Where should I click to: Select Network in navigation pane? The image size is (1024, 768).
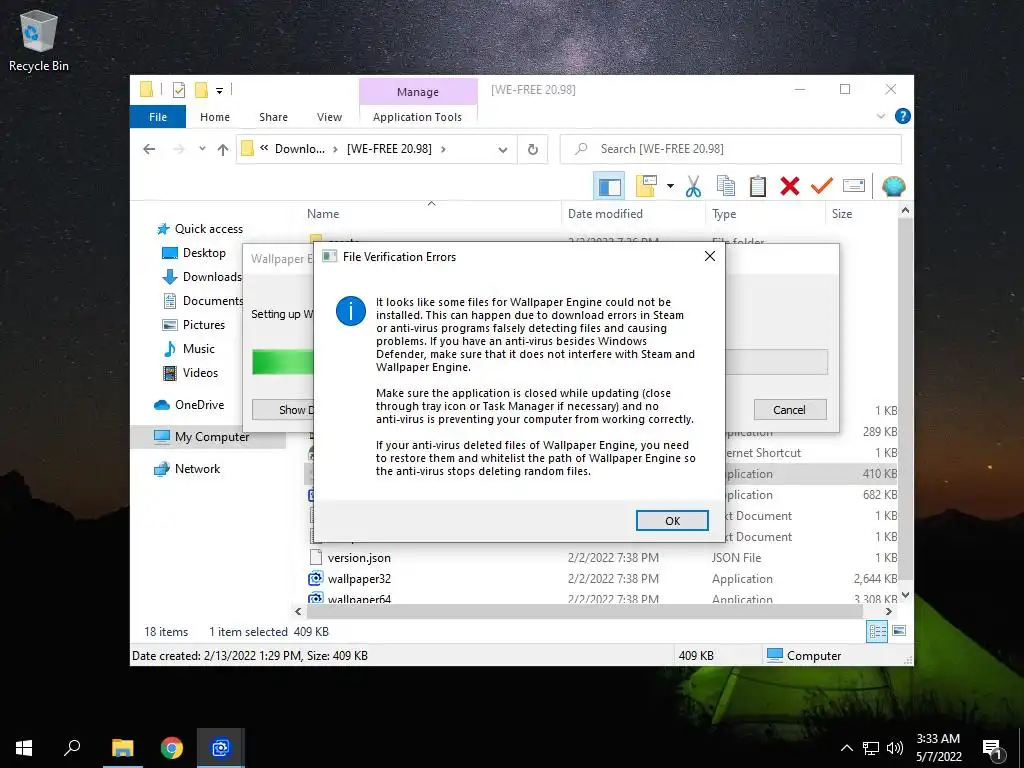187,469
